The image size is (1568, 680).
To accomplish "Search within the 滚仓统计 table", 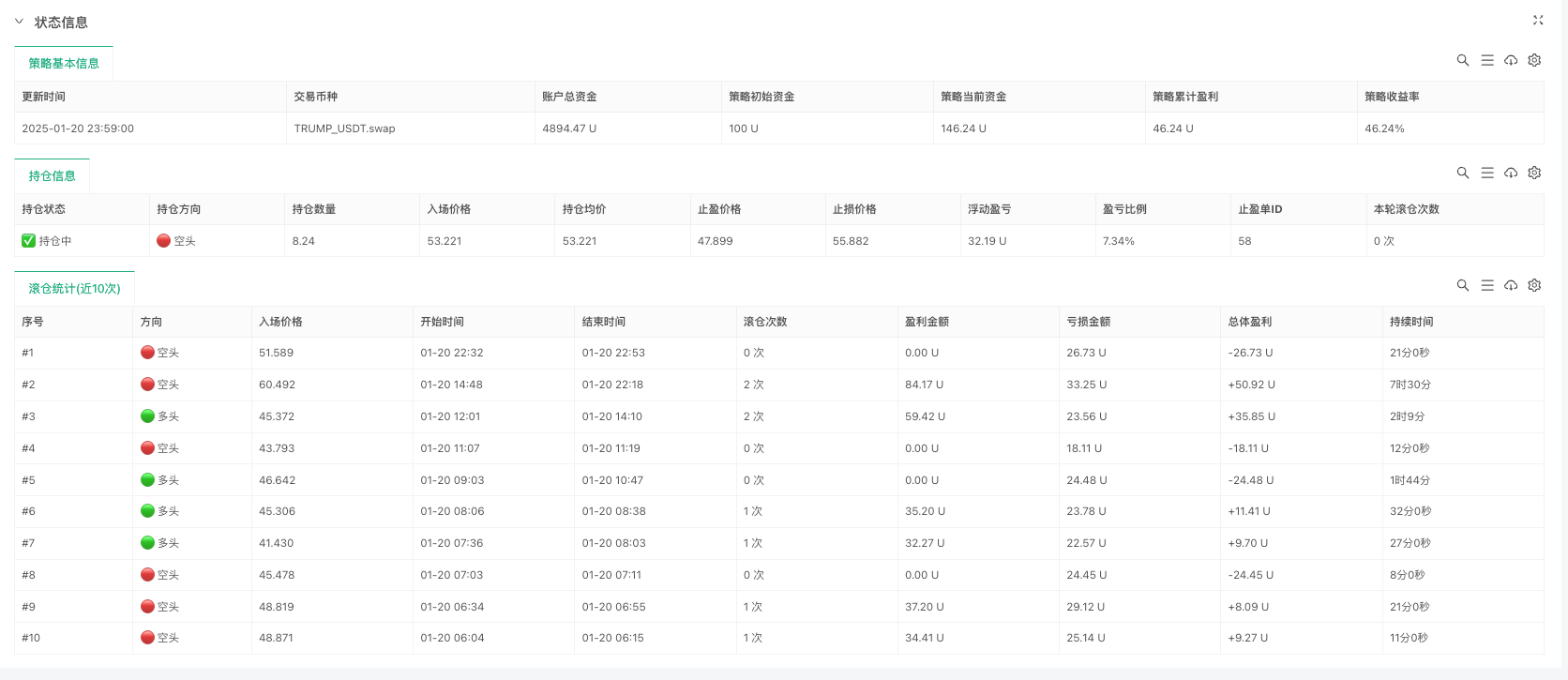I will click(1462, 285).
